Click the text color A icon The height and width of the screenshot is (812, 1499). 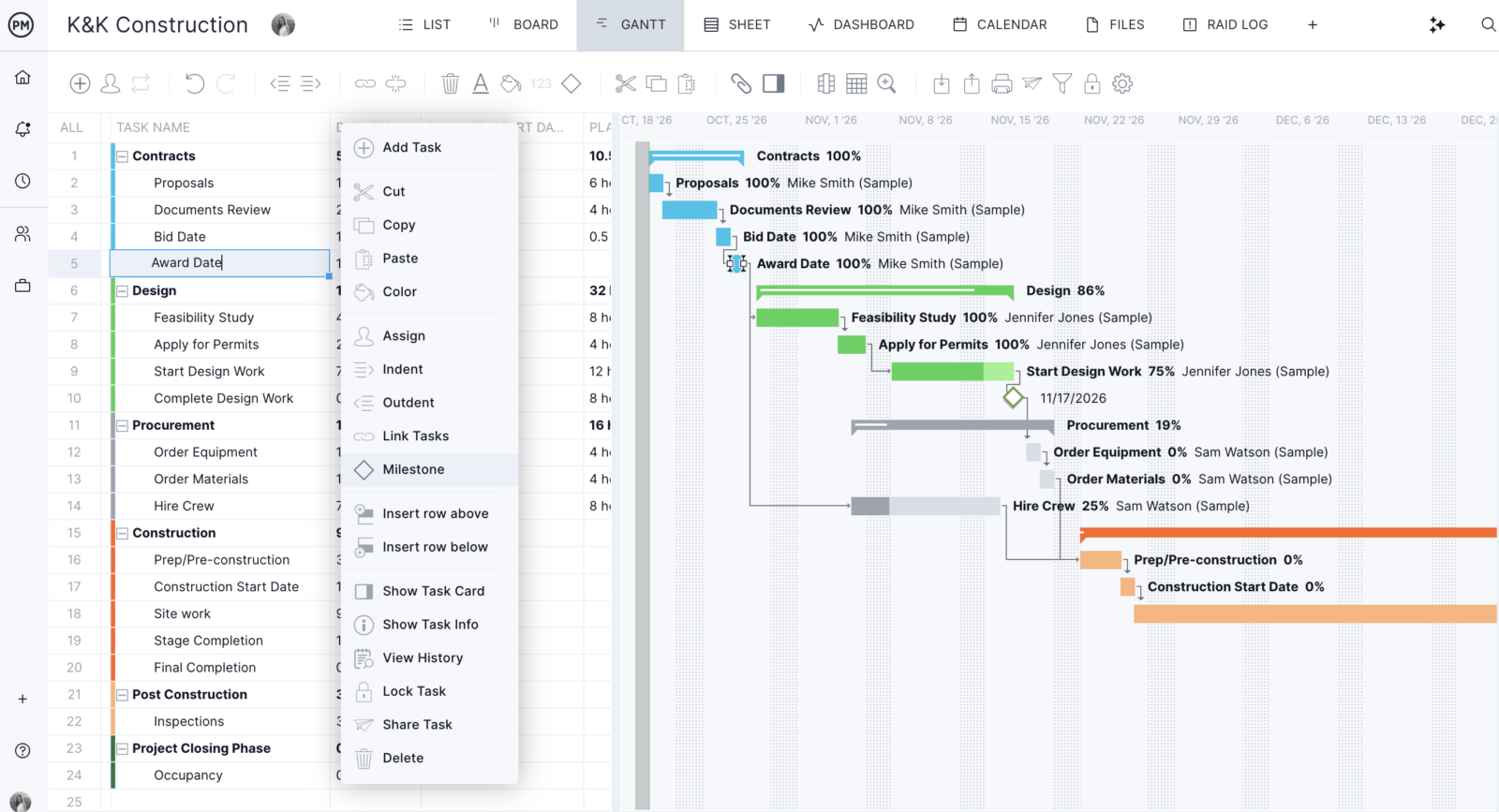(481, 84)
